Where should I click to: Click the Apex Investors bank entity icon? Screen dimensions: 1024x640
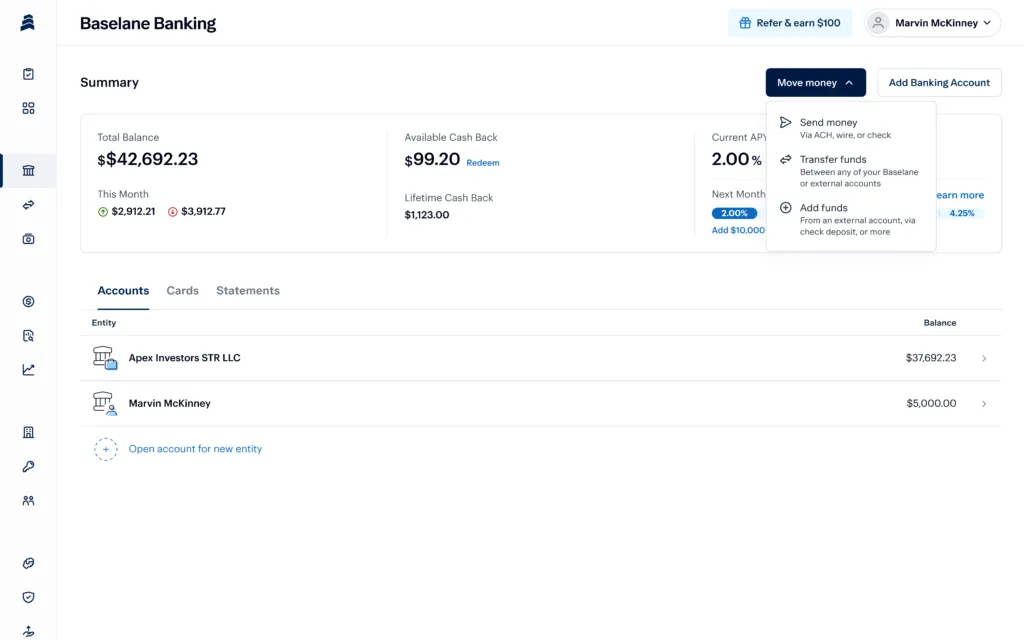click(105, 358)
